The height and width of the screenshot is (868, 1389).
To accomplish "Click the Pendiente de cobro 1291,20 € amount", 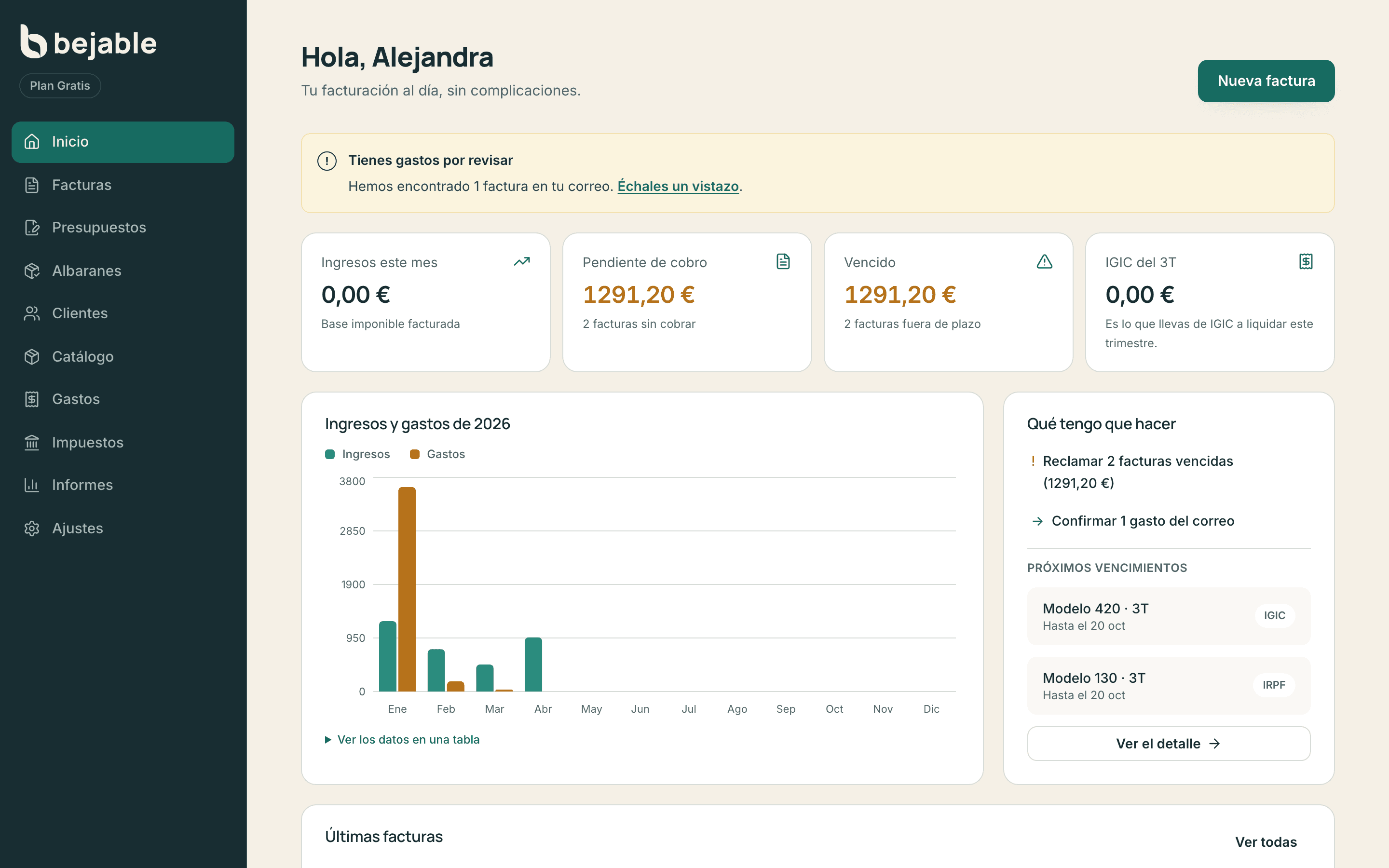I will pyautogui.click(x=639, y=295).
